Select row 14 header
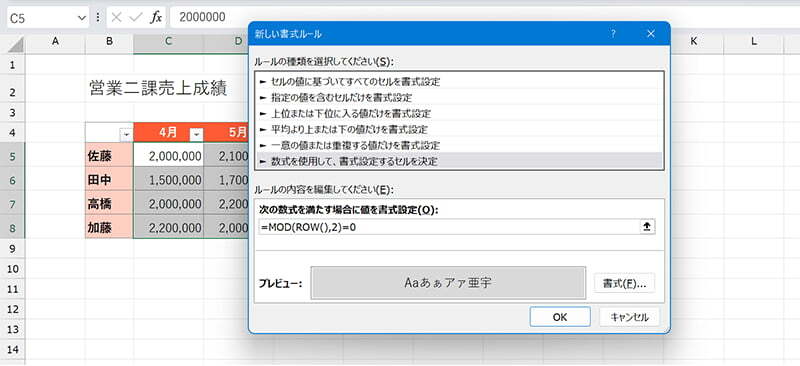The width and height of the screenshot is (800, 366). pos(13,350)
